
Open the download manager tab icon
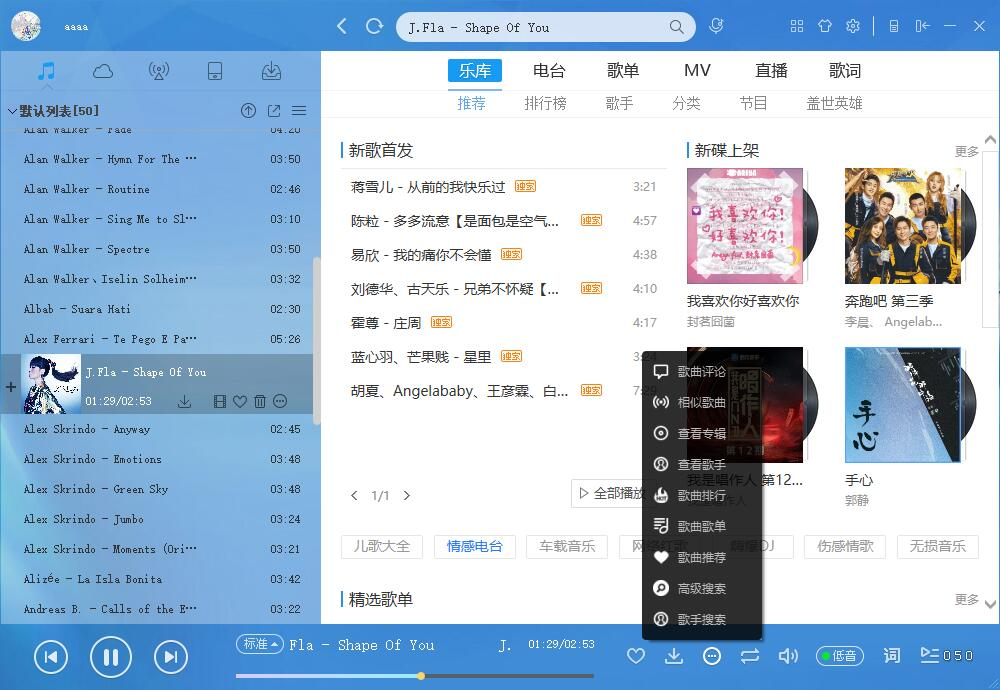tap(271, 71)
